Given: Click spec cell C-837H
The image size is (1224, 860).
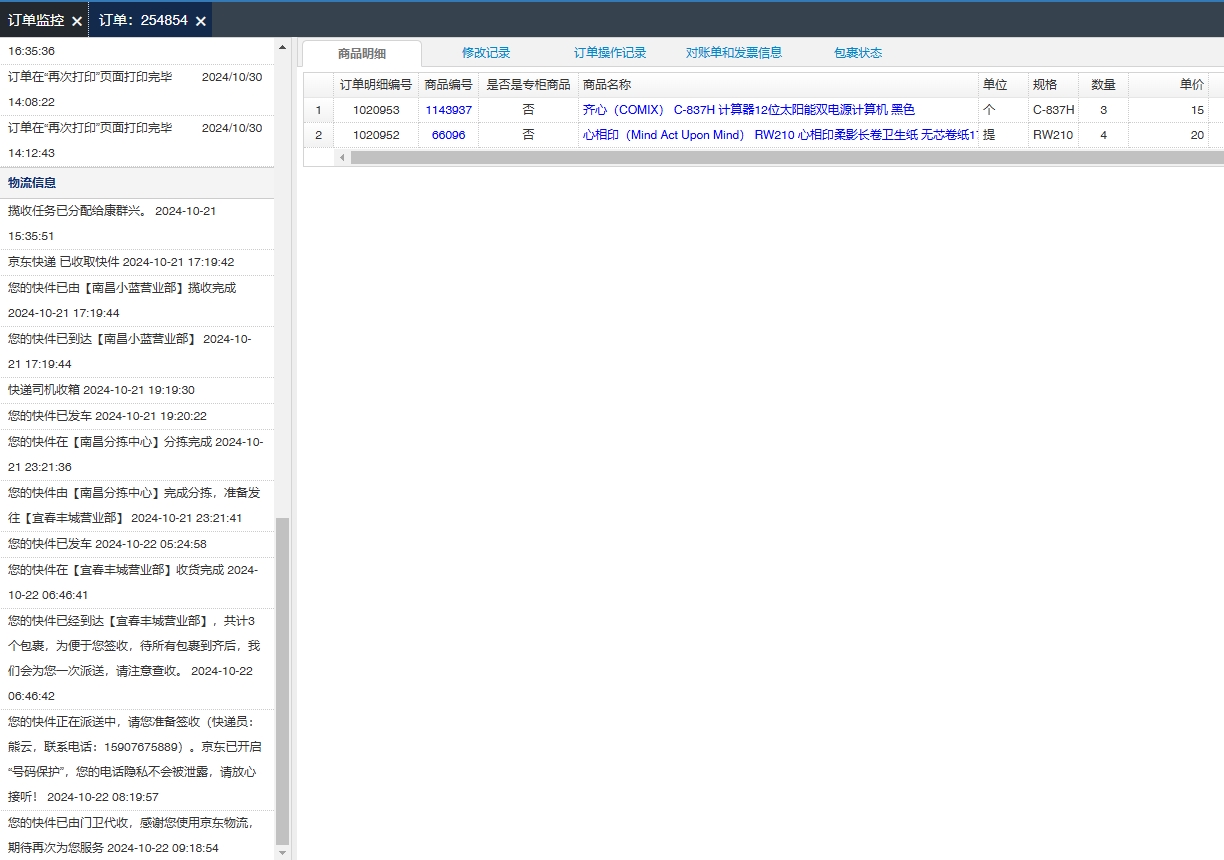Looking at the screenshot, I should (x=1053, y=110).
